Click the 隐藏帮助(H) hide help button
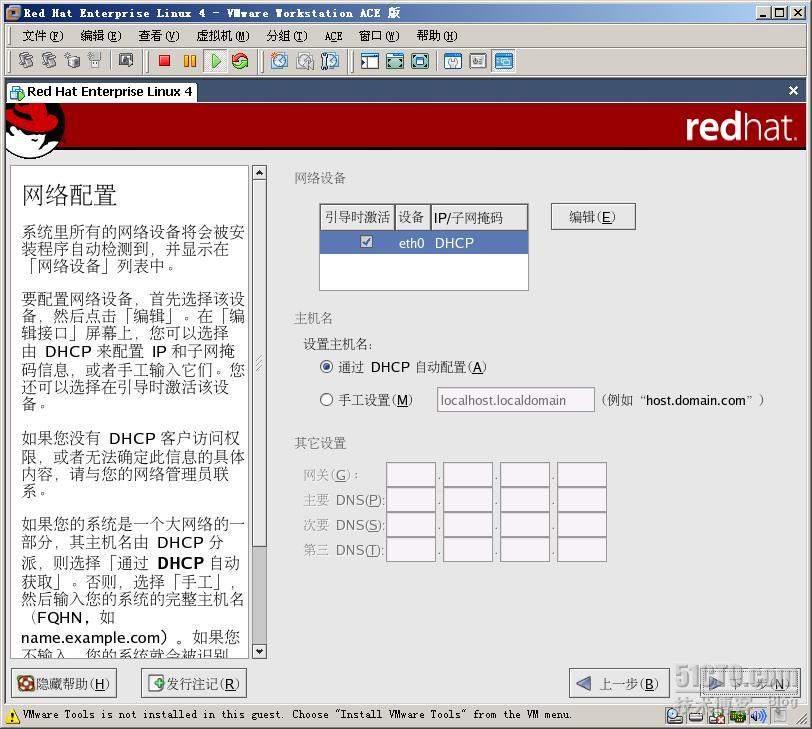Screen dimensions: 812x729 point(64,683)
